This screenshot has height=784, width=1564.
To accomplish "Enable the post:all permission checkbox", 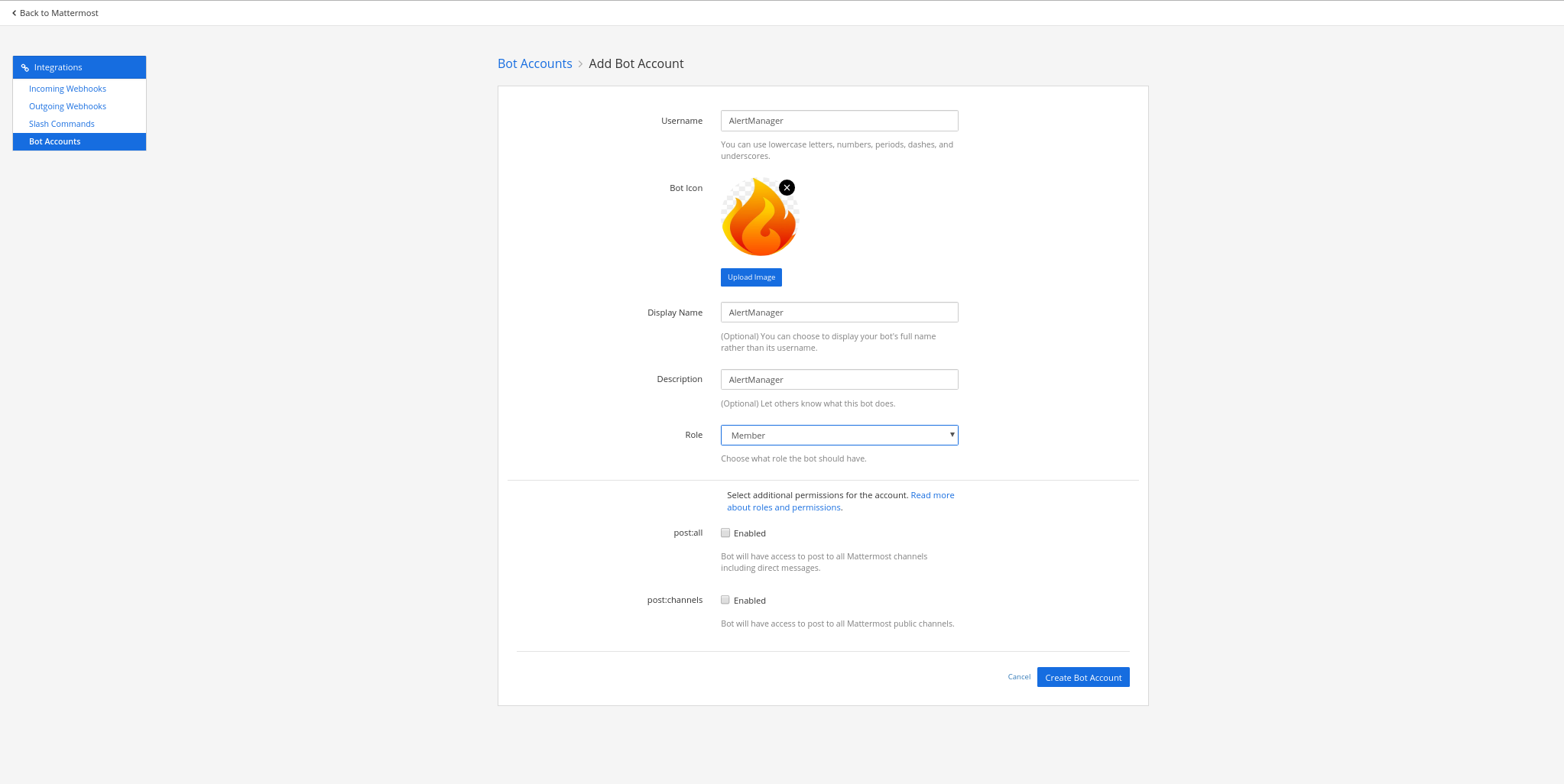I will 725,533.
